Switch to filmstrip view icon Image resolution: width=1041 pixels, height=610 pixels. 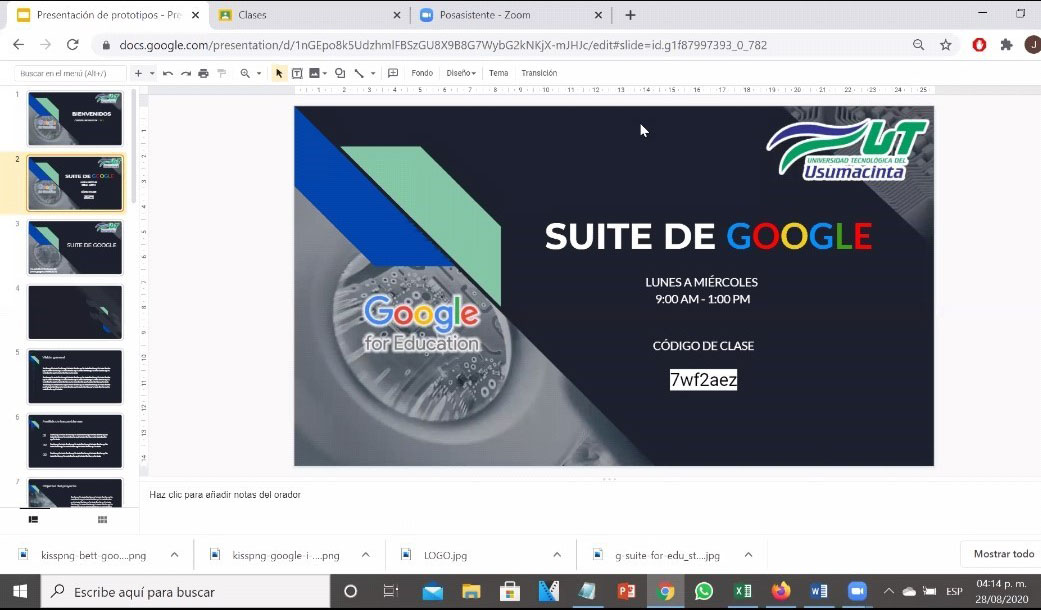[x=33, y=520]
